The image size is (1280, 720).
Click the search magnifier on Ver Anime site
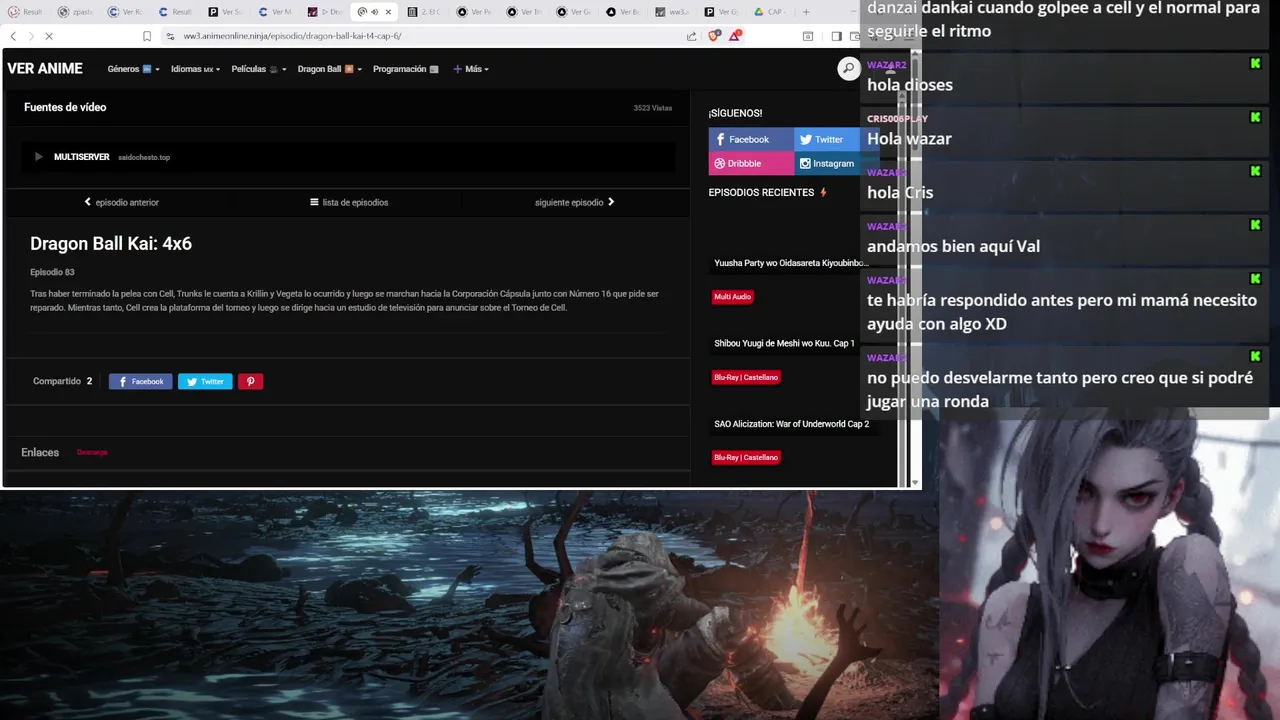[848, 68]
